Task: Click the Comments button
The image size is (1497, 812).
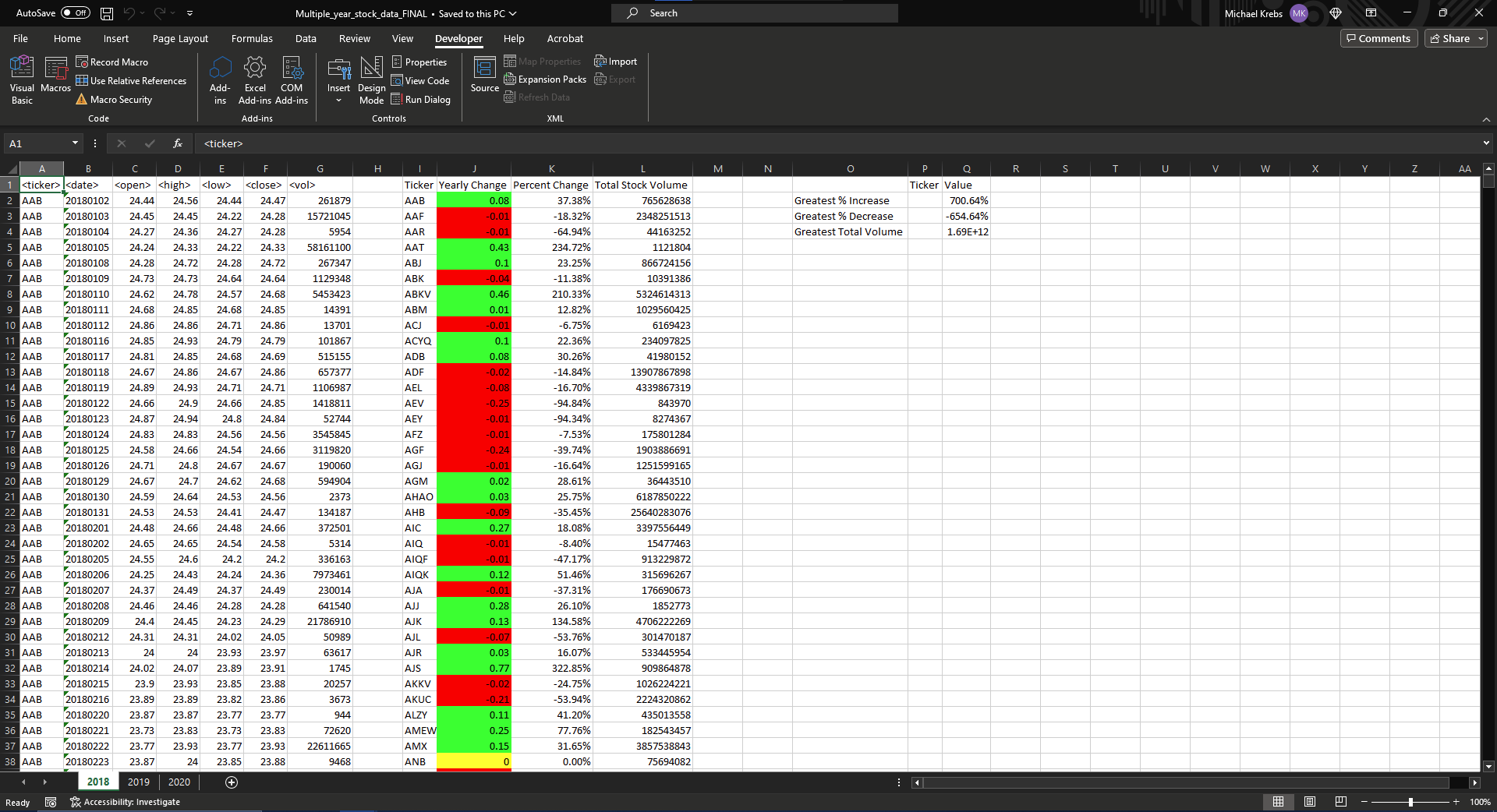Action: tap(1378, 38)
